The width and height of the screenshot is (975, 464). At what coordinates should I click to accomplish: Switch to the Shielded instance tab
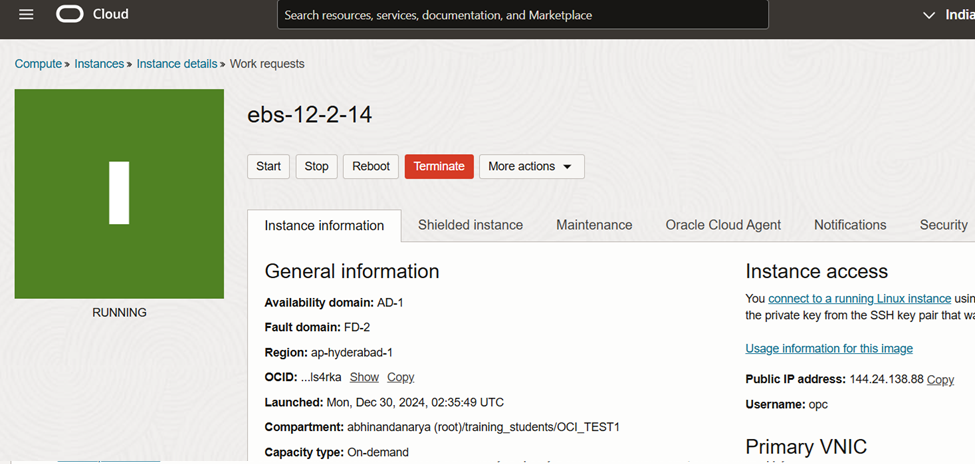470,225
